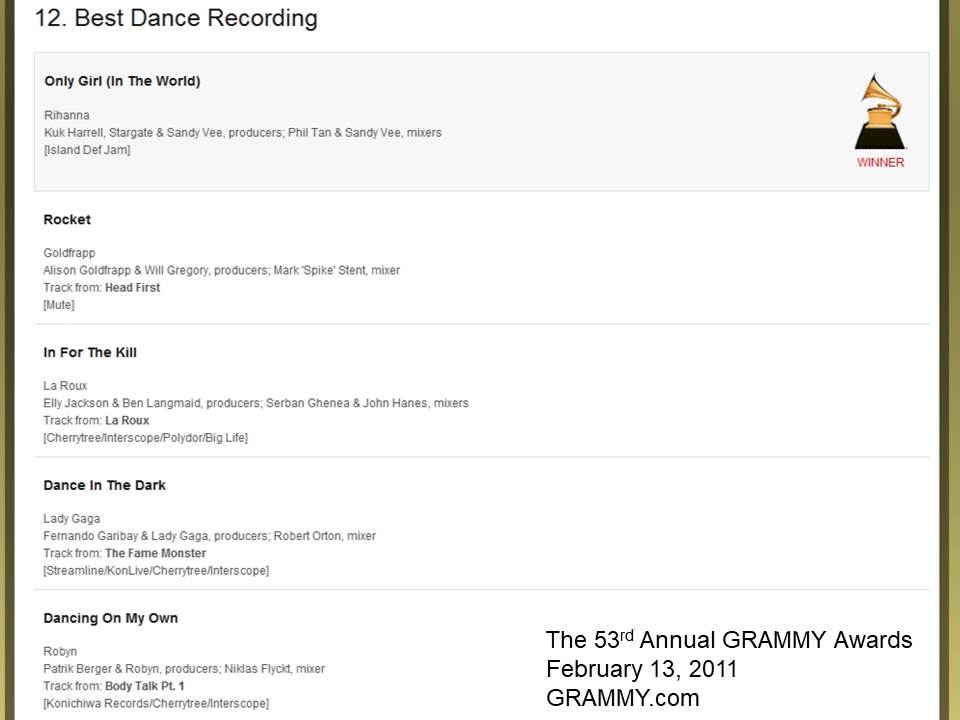Click the artist name Rihanna

click(x=67, y=115)
